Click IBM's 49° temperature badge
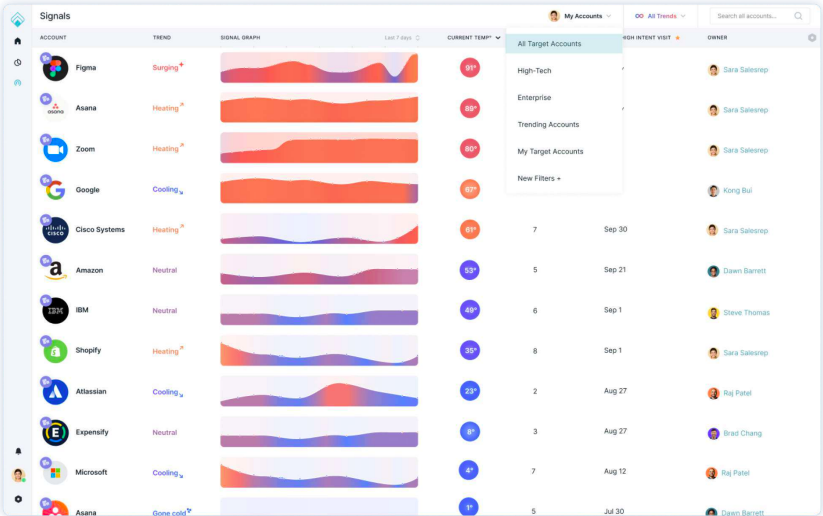Viewport: 823px width, 516px height. (470, 310)
